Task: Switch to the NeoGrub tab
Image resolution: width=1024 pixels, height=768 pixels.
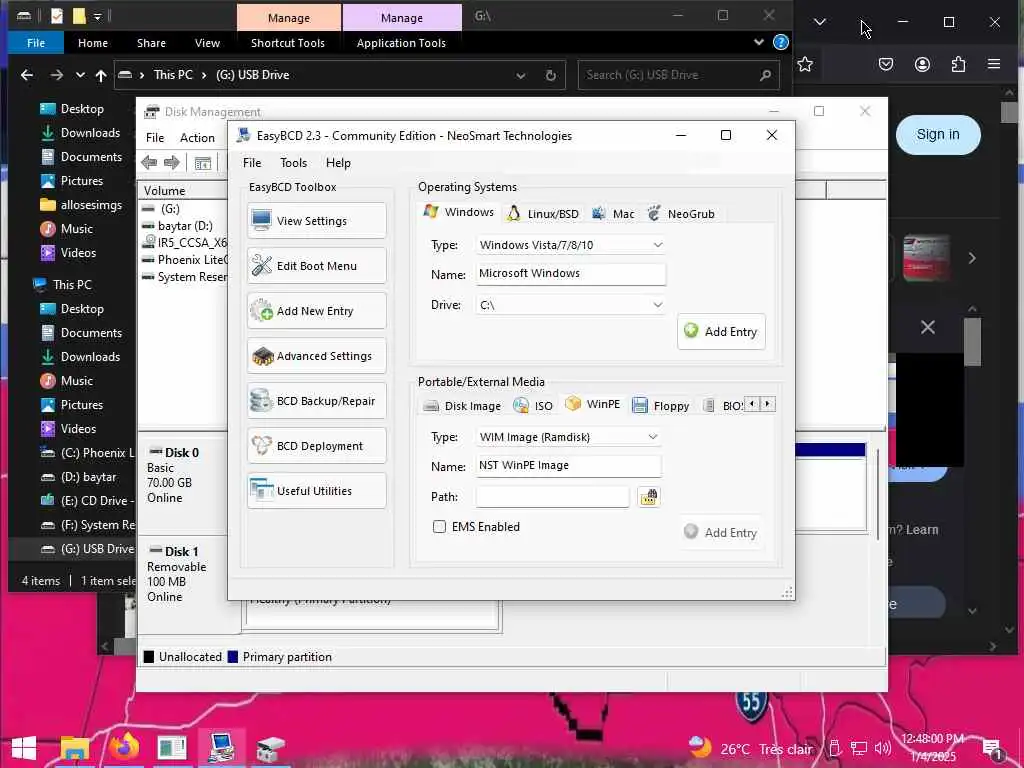Action: point(681,214)
